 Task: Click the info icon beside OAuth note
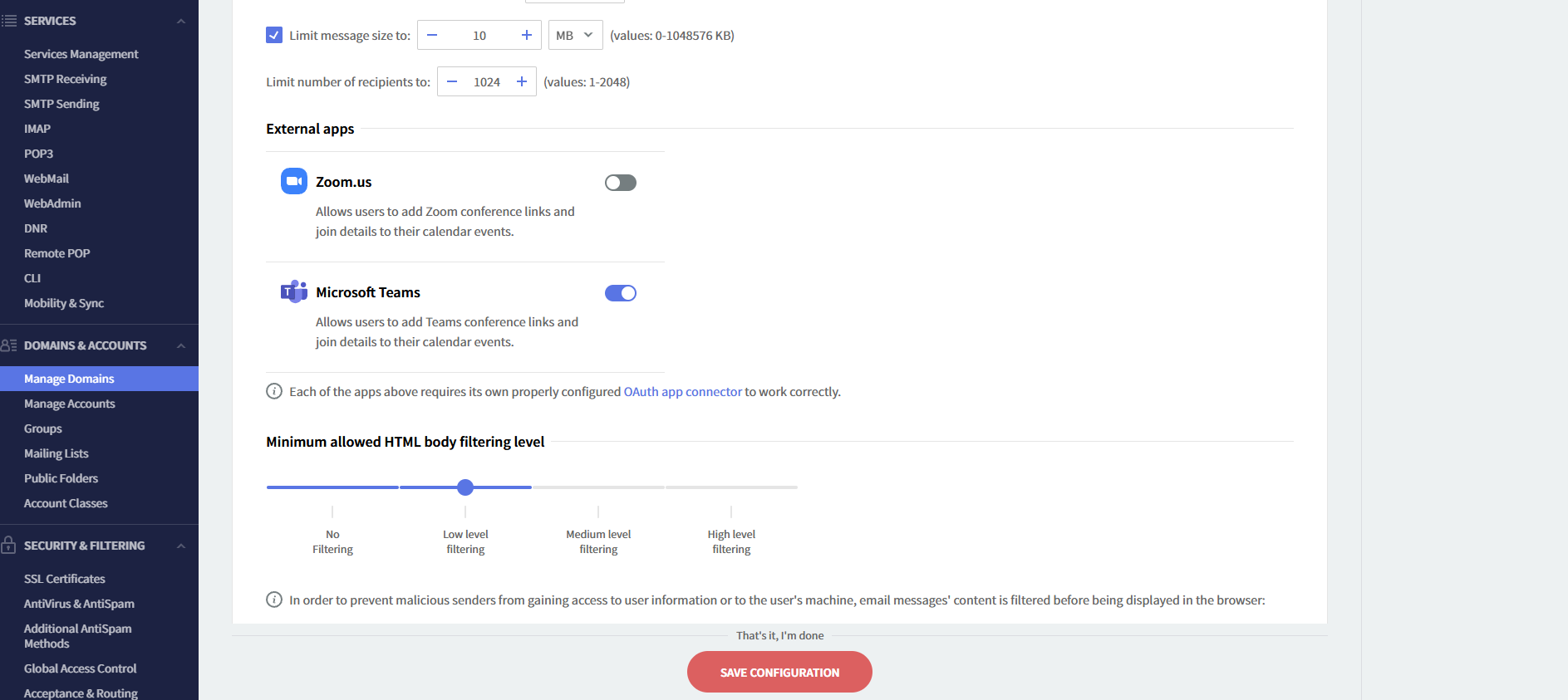274,391
